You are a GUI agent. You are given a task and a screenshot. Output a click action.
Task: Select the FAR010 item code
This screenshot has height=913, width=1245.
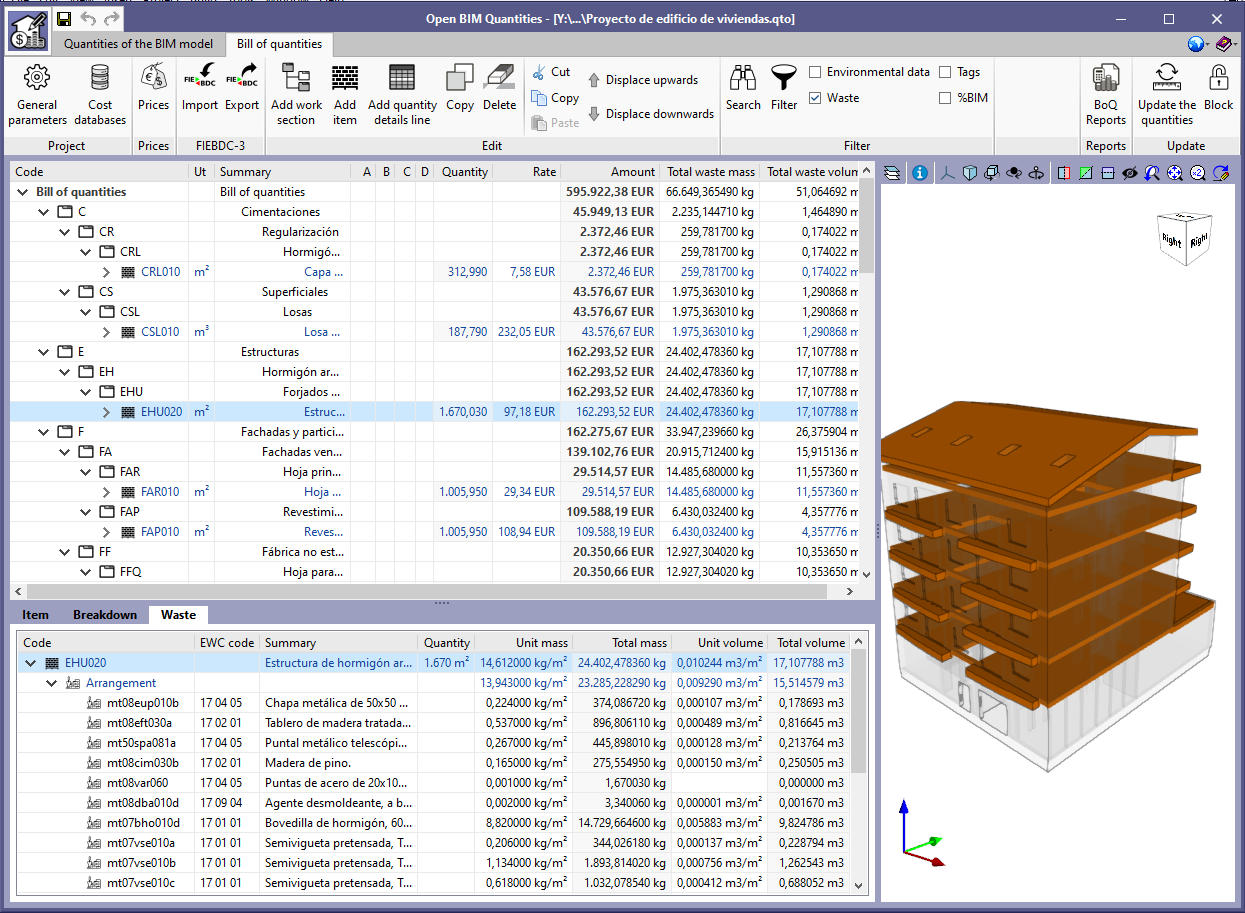[x=160, y=492]
